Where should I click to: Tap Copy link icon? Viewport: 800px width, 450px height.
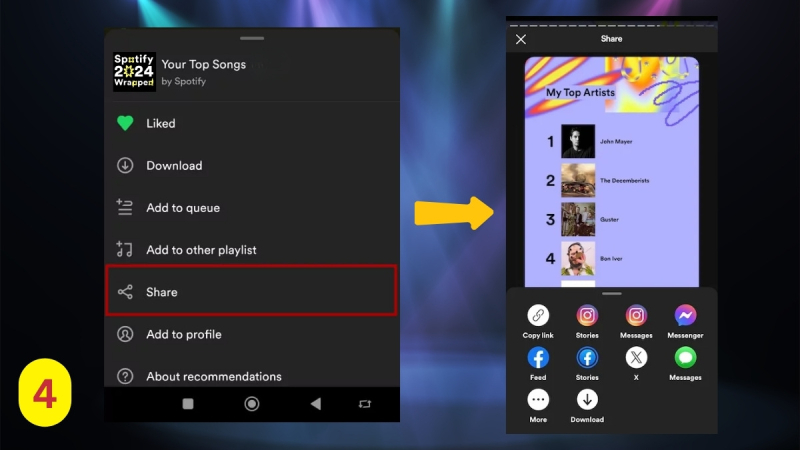[x=538, y=315]
